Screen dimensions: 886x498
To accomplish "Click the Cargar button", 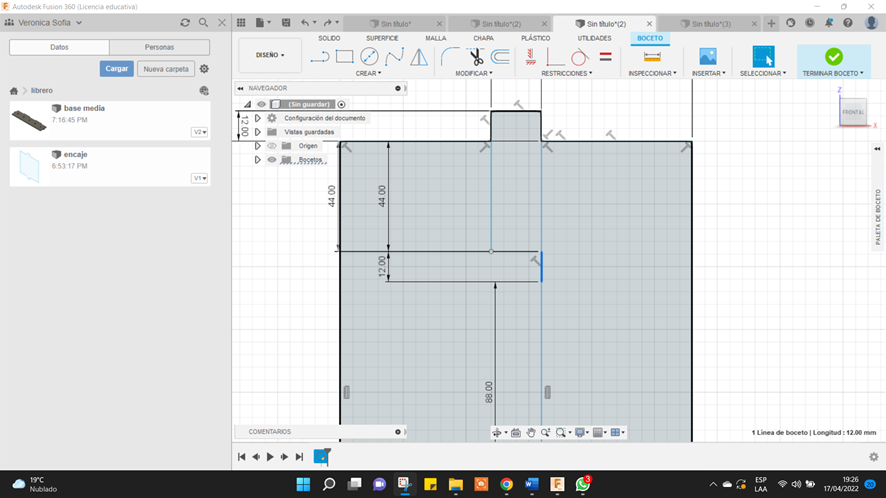I will pyautogui.click(x=117, y=69).
